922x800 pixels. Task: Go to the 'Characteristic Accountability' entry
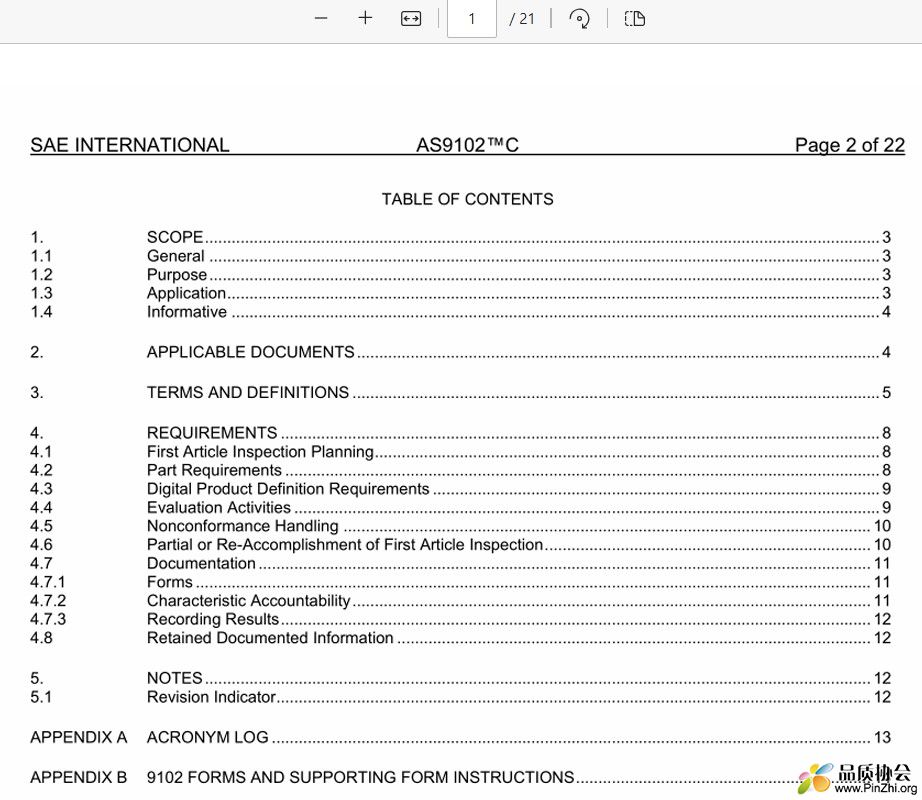(460, 601)
